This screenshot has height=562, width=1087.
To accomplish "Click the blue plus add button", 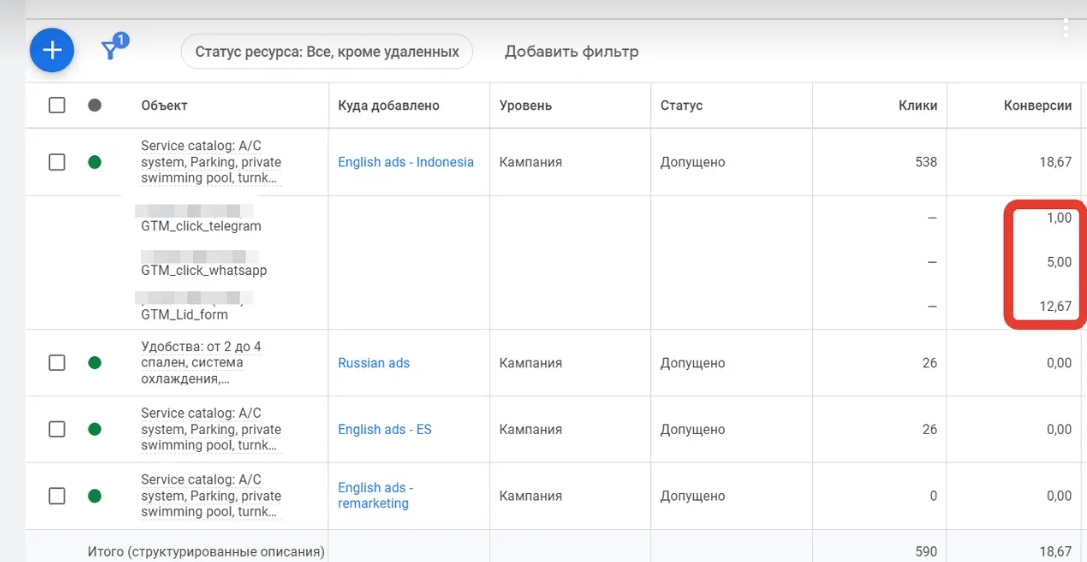I will [x=52, y=50].
